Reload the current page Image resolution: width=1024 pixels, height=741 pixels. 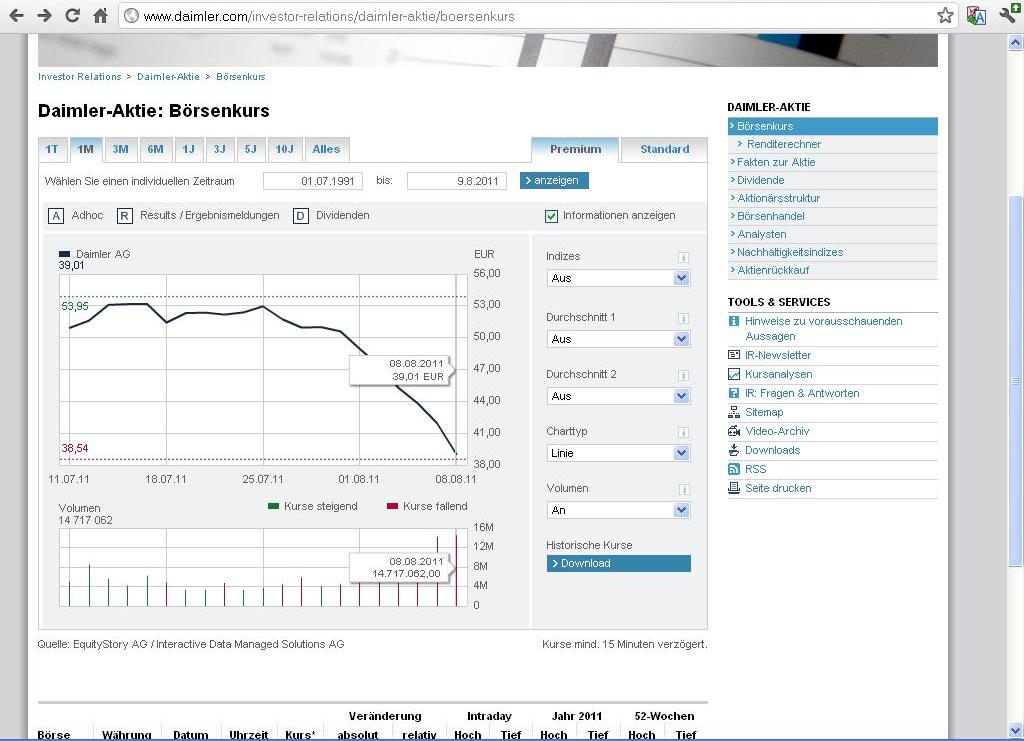point(72,15)
